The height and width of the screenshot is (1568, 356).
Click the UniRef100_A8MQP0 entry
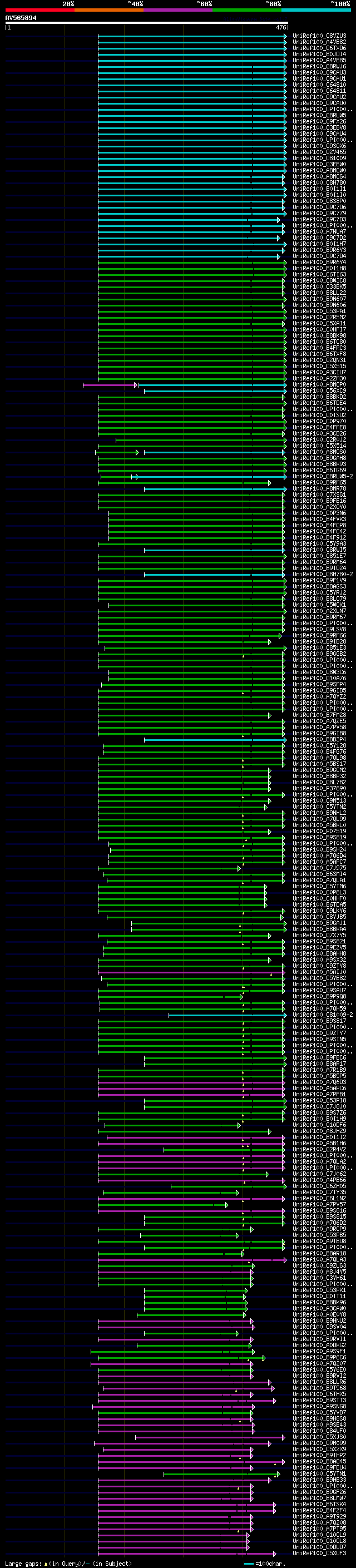(319, 385)
